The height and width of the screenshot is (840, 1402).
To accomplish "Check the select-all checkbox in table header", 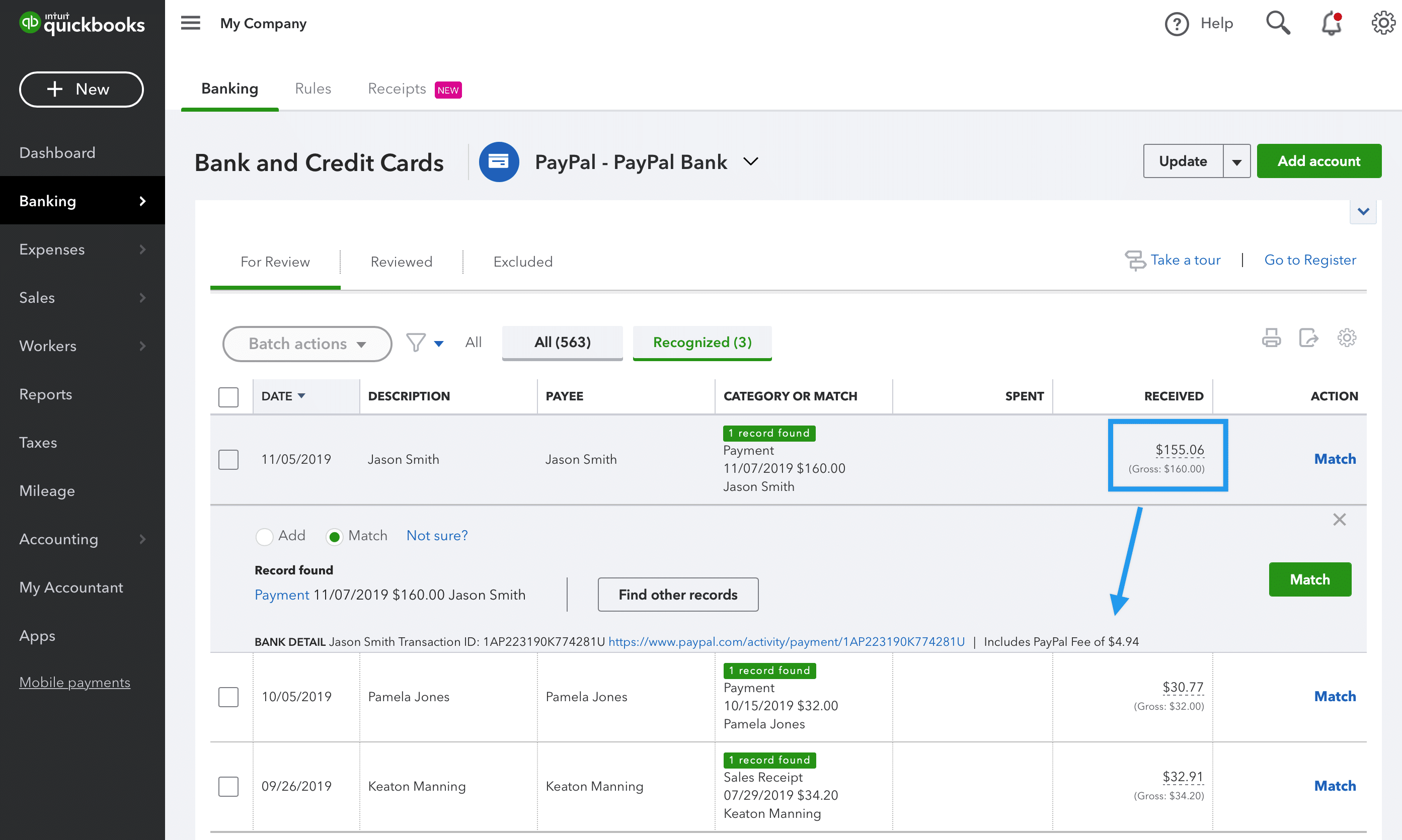I will coord(228,397).
